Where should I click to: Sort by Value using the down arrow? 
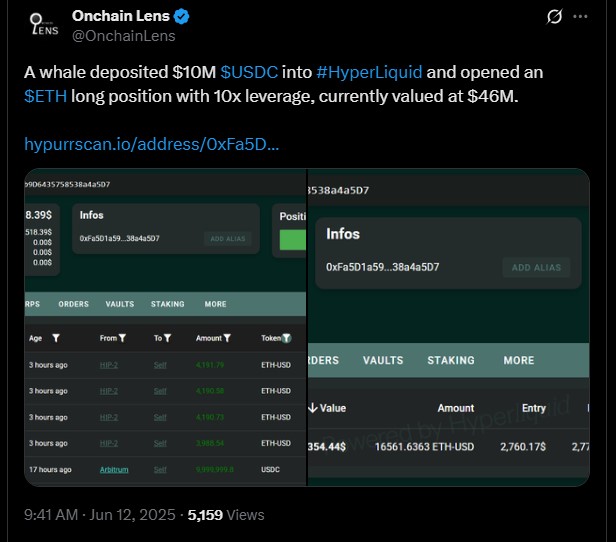point(313,408)
